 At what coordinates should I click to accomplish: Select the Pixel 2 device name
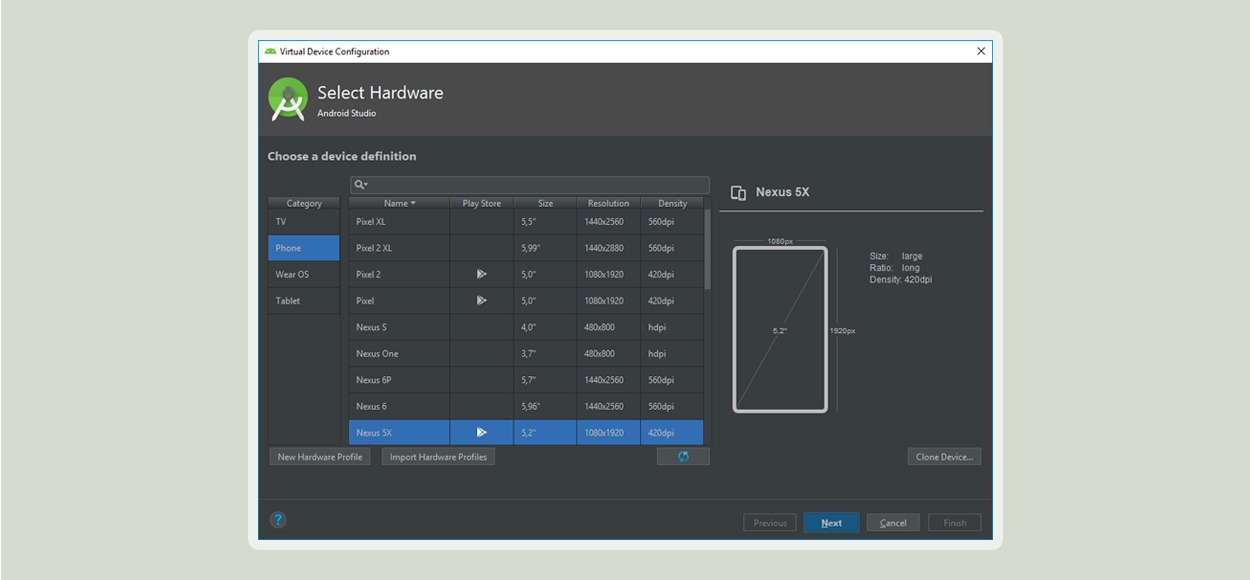coord(368,274)
